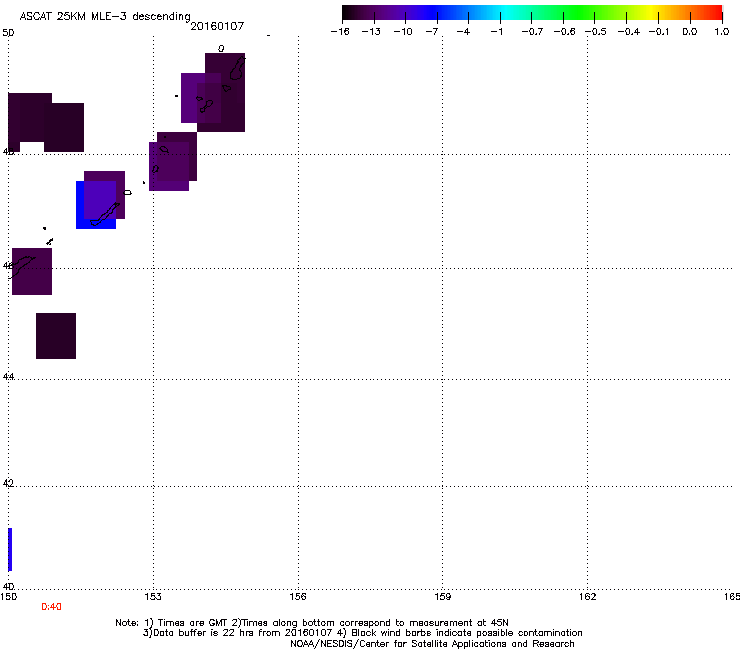Click the latitude label "42"
Image resolution: width=740 pixels, height=650 pixels.
(8, 483)
